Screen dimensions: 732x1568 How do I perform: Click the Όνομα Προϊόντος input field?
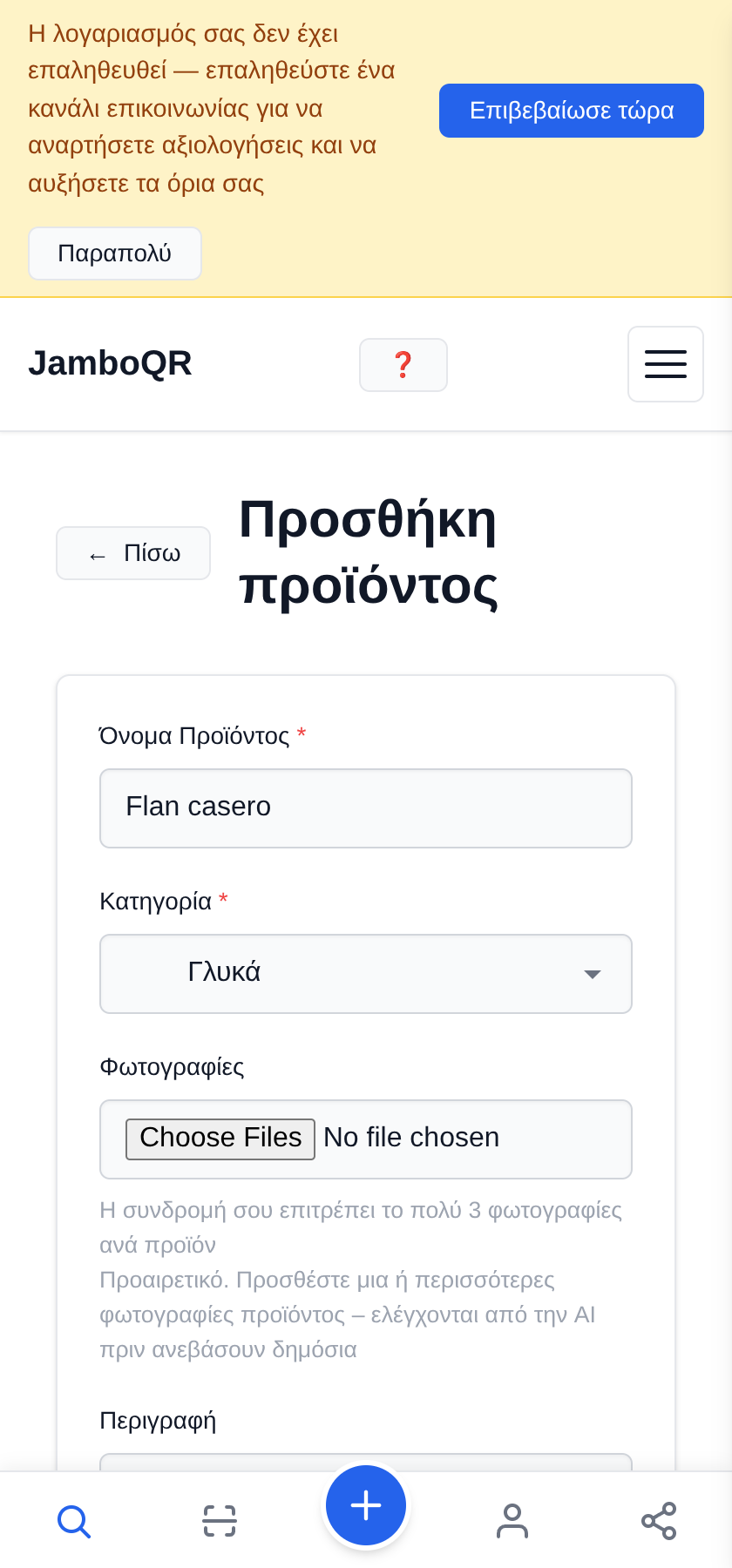[366, 808]
